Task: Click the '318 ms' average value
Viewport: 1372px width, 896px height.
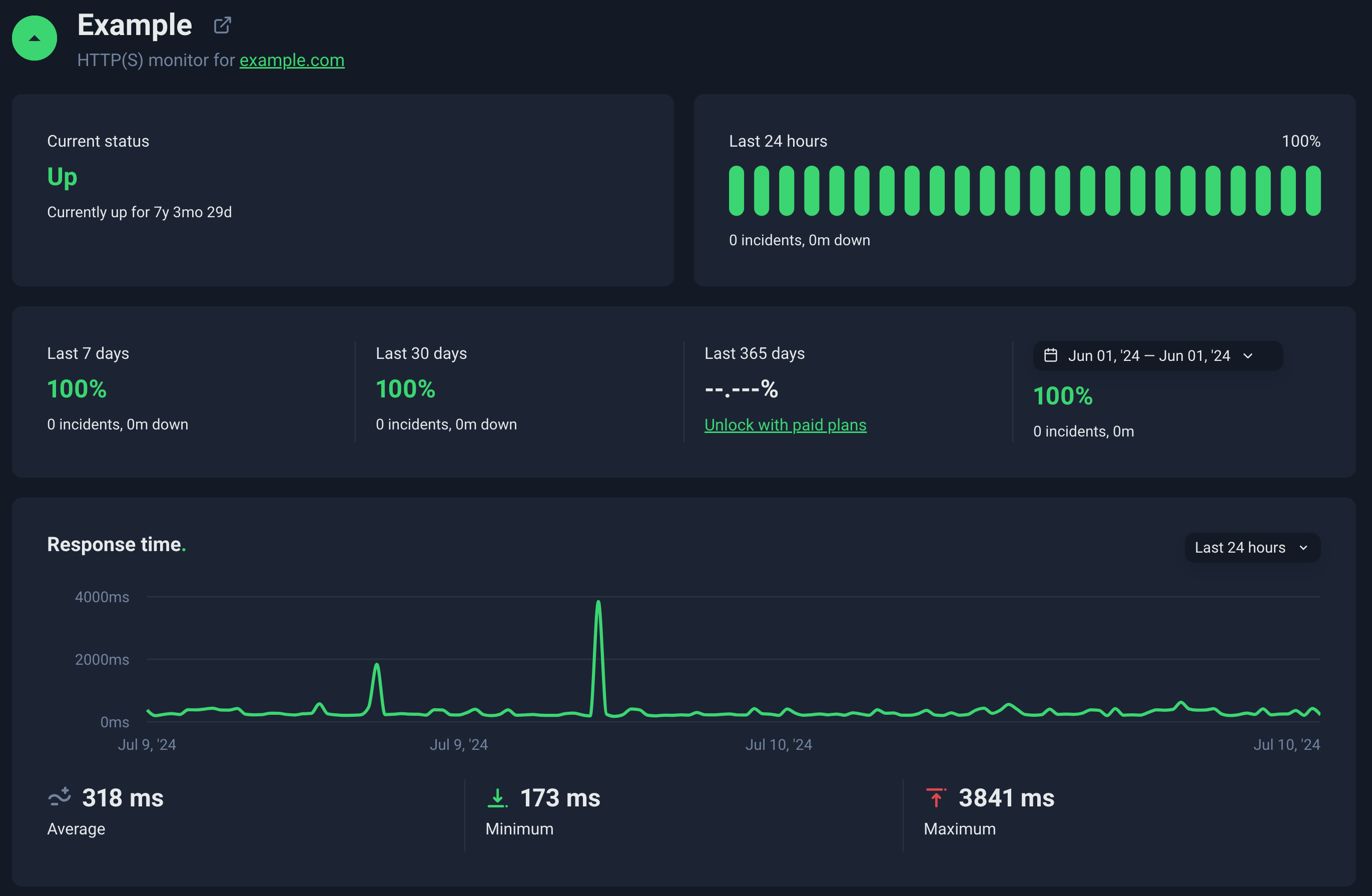Action: (123, 797)
